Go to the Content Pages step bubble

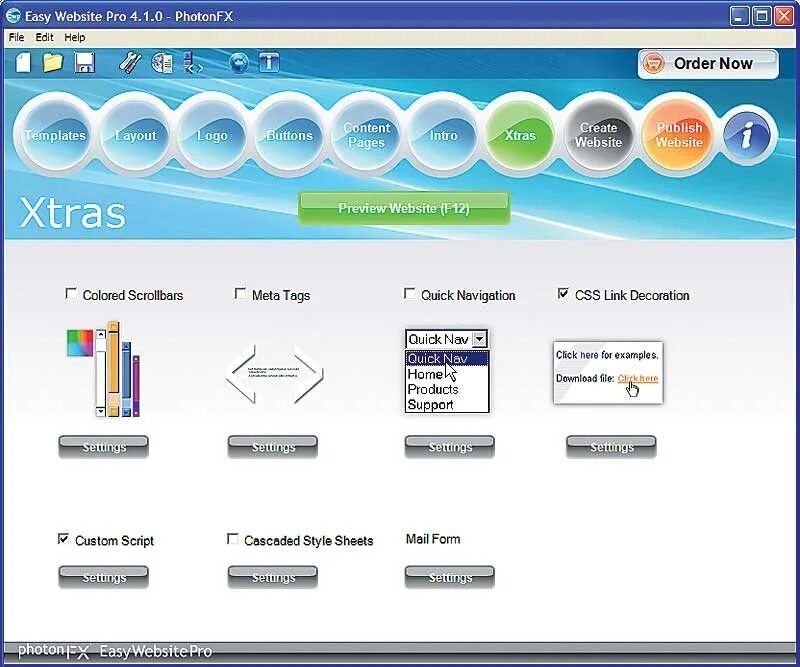pyautogui.click(x=366, y=135)
